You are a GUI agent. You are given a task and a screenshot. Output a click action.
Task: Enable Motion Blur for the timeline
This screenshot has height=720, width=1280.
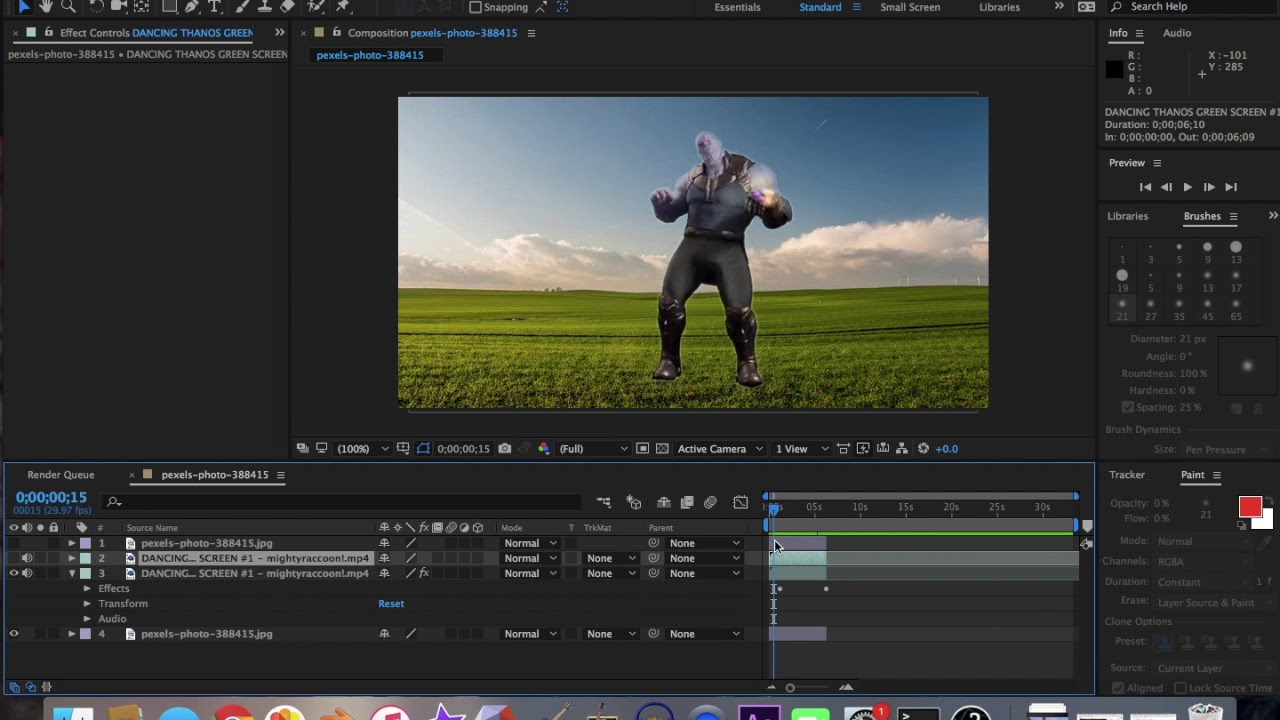pos(710,502)
